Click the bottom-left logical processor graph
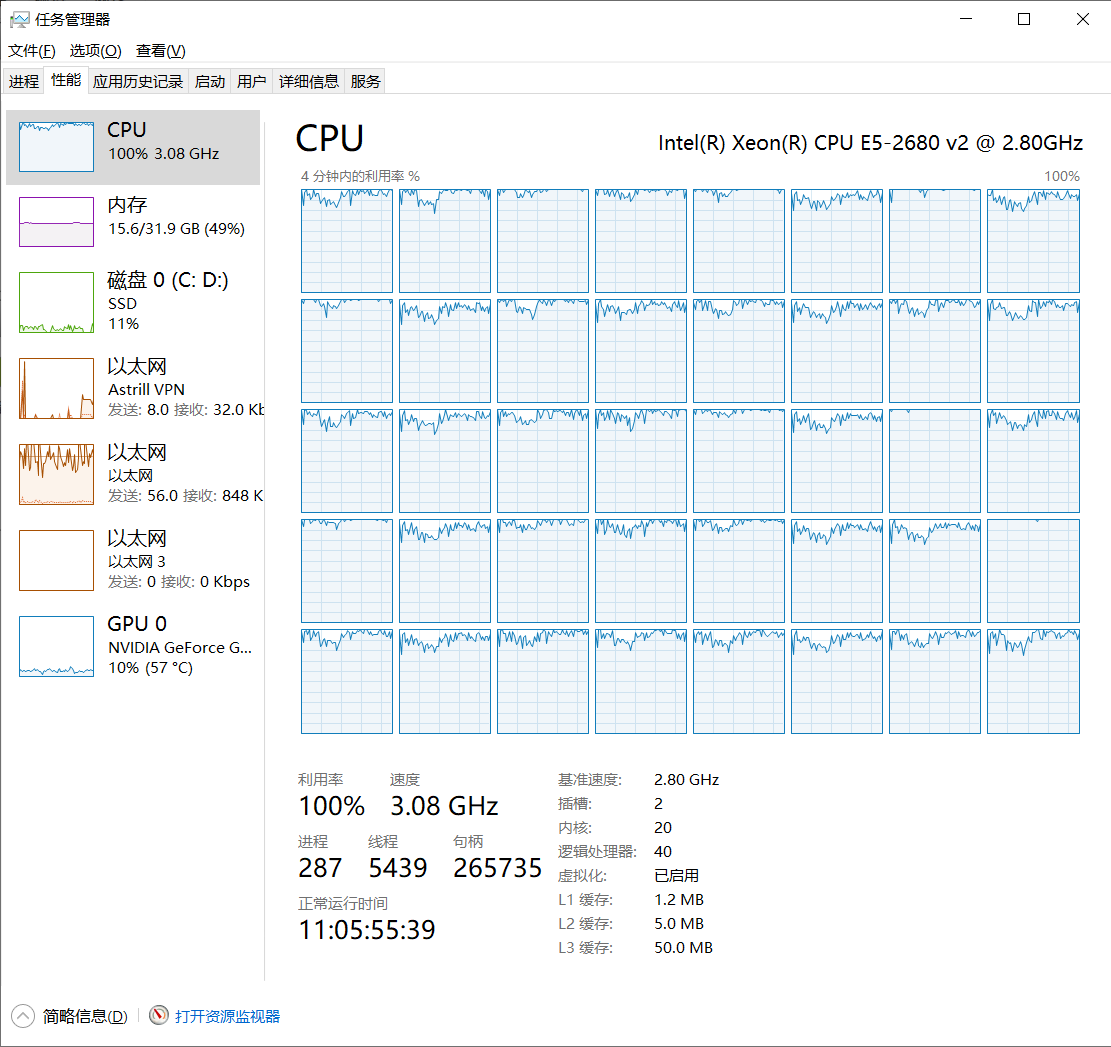This screenshot has height=1047, width=1111. [346, 681]
